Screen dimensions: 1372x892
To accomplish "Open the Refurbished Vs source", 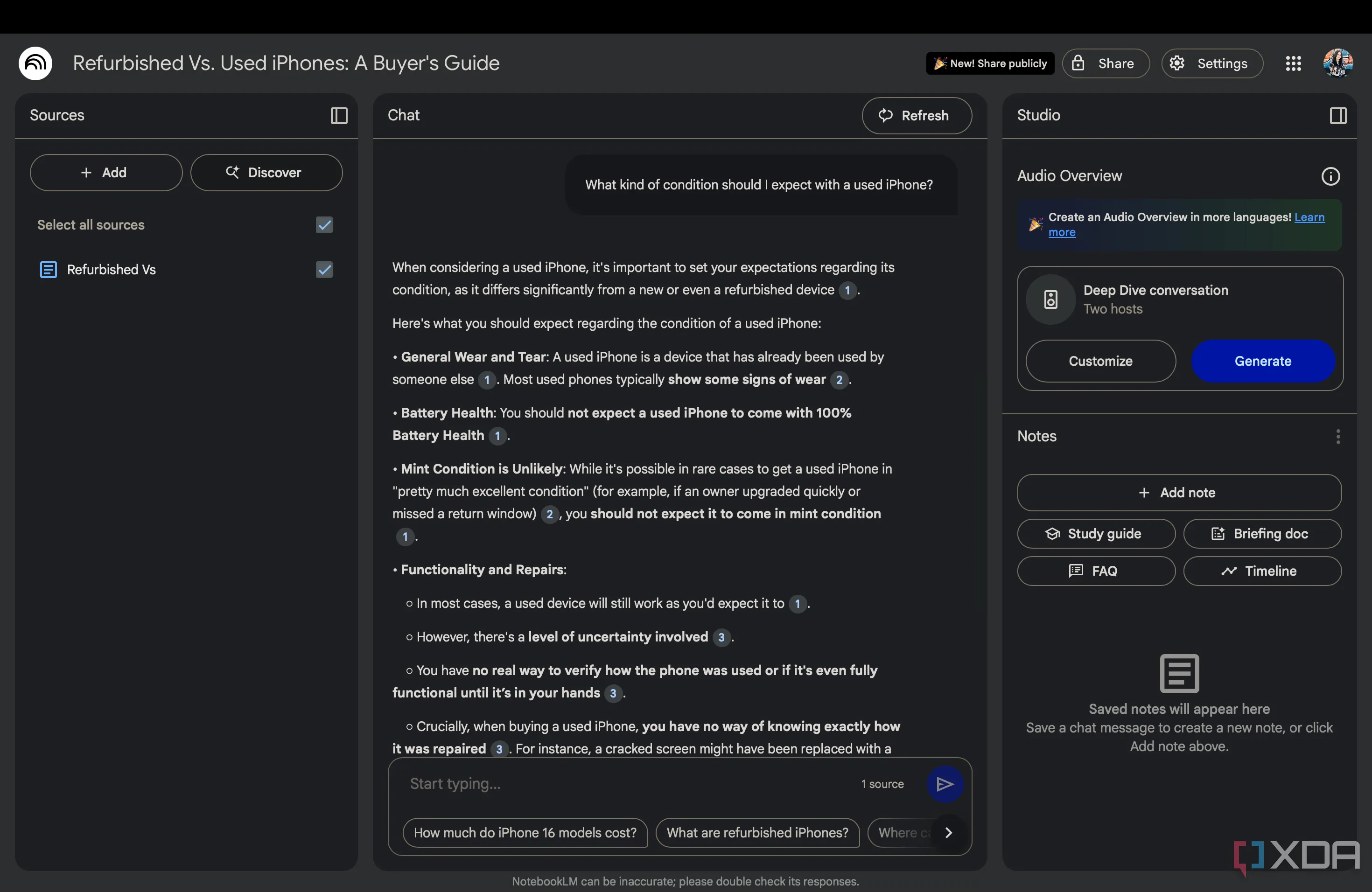I will pyautogui.click(x=111, y=270).
